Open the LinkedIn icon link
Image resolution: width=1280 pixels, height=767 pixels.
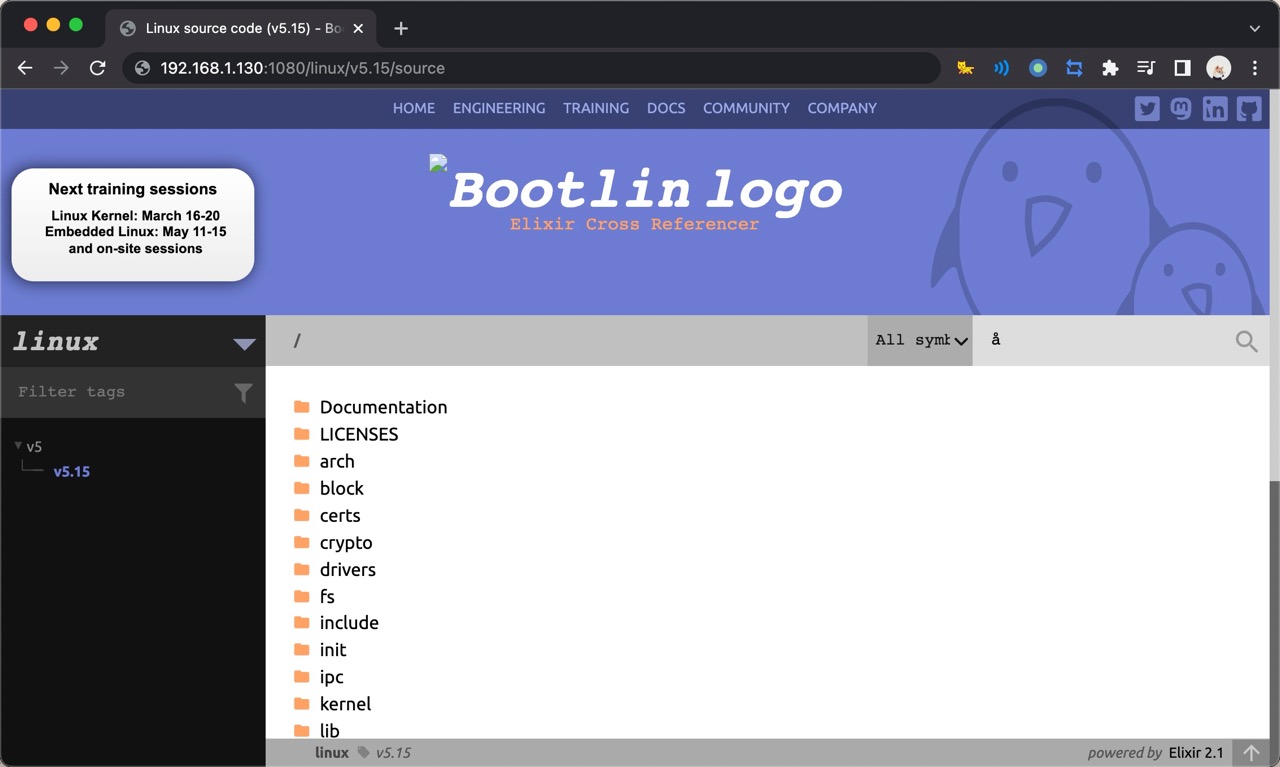1215,108
